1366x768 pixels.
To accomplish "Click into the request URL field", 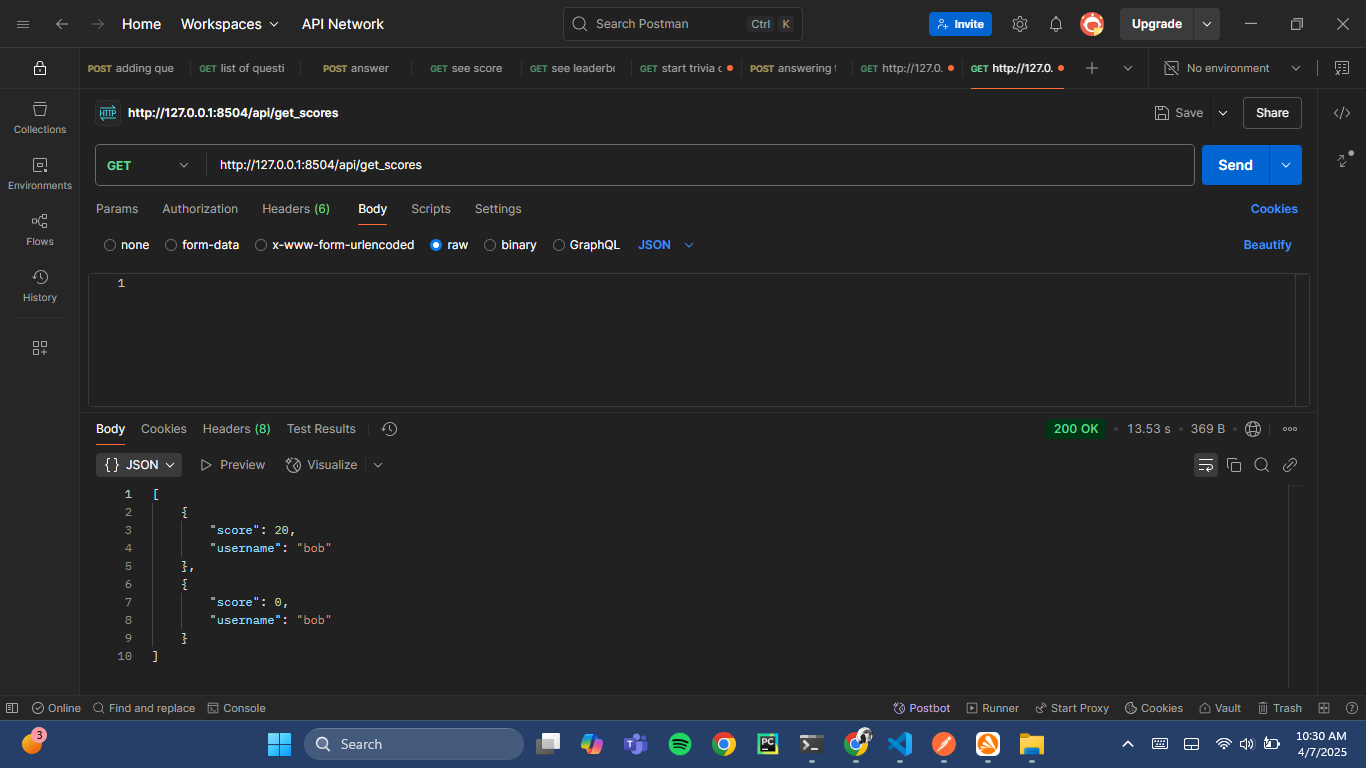I will click(x=700, y=165).
